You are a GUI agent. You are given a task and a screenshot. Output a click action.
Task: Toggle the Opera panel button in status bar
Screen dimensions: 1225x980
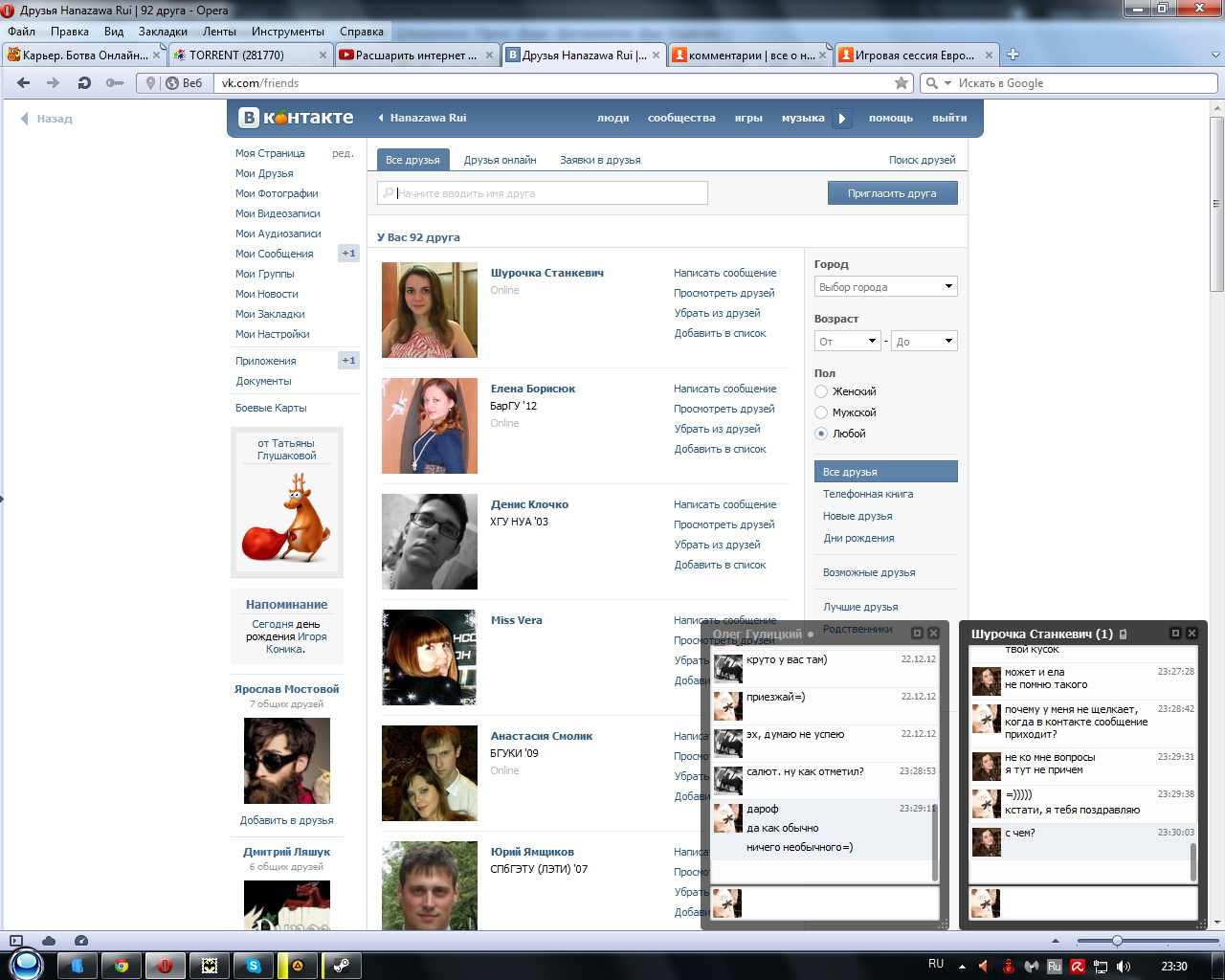pyautogui.click(x=16, y=941)
